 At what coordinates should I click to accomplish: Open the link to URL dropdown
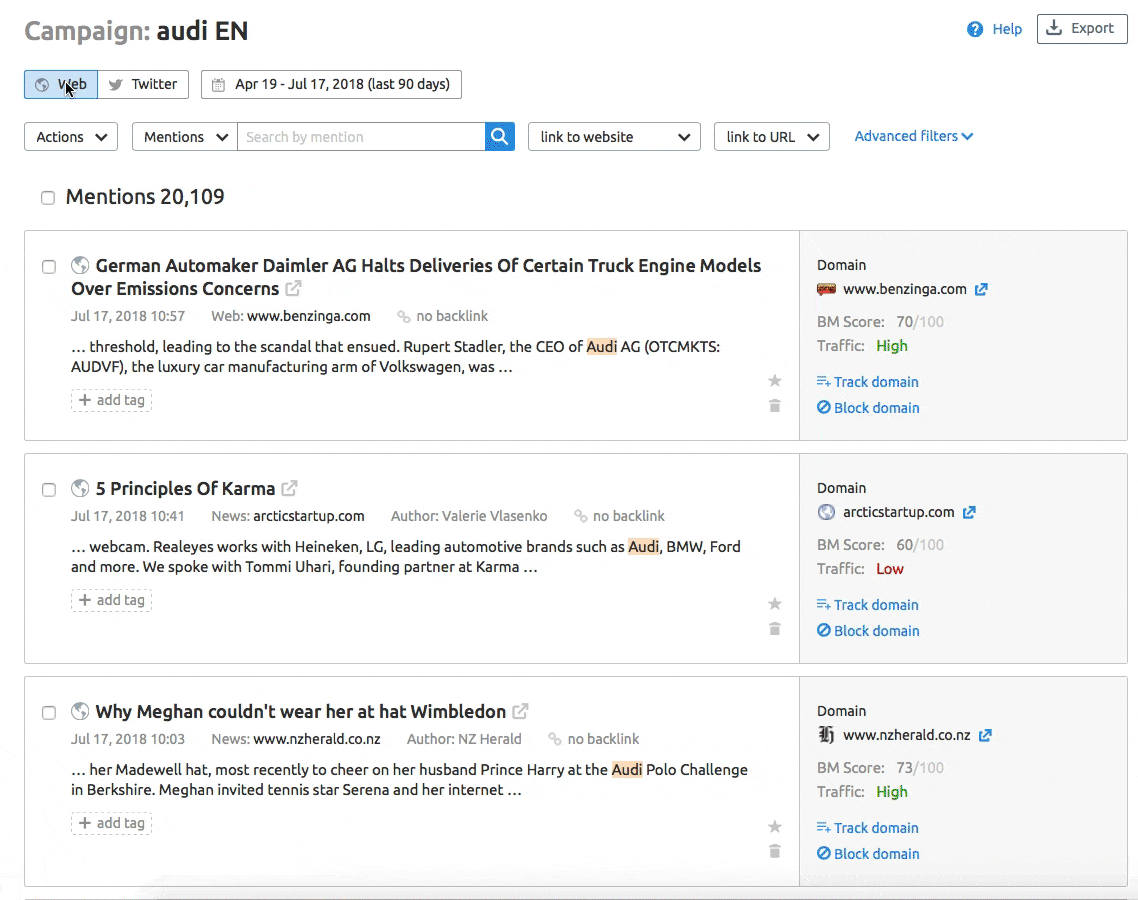click(x=771, y=136)
